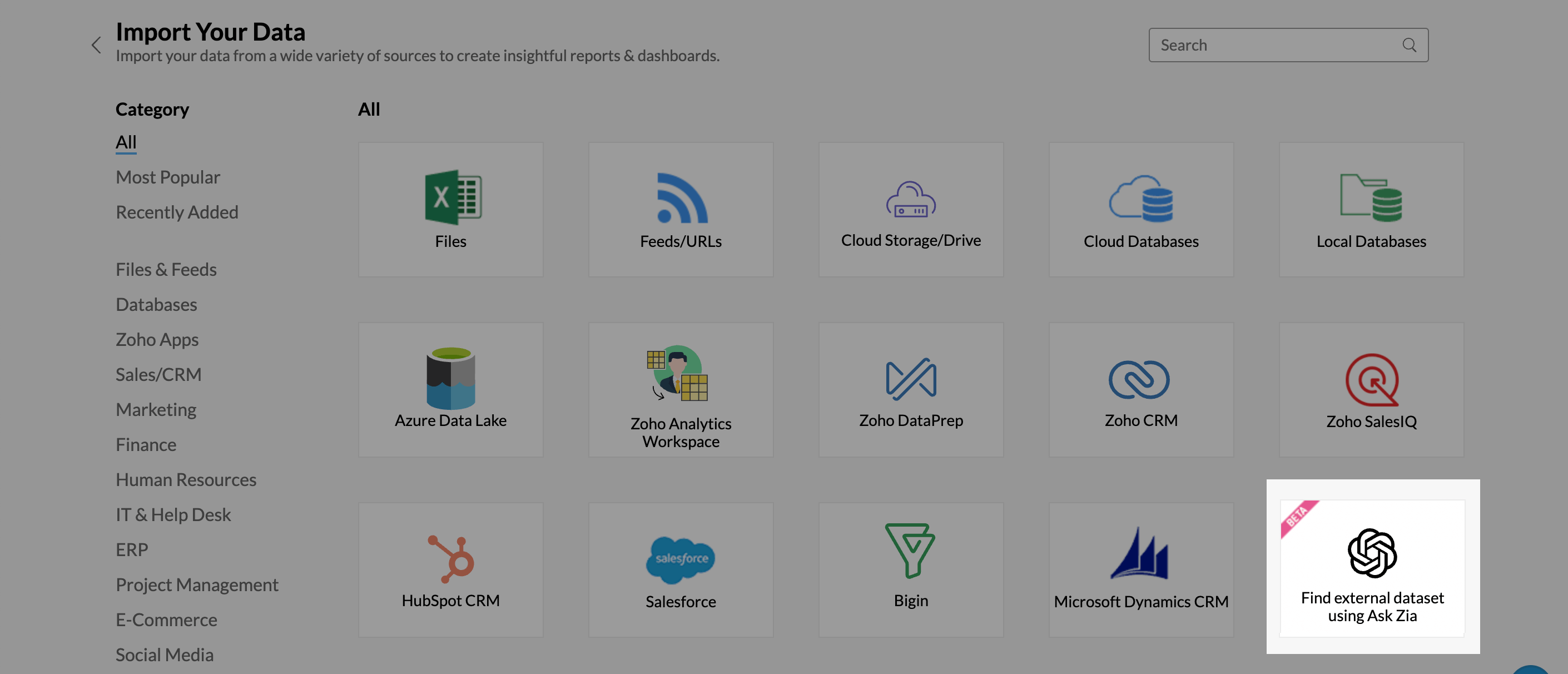Go back using the left arrow

pyautogui.click(x=96, y=45)
